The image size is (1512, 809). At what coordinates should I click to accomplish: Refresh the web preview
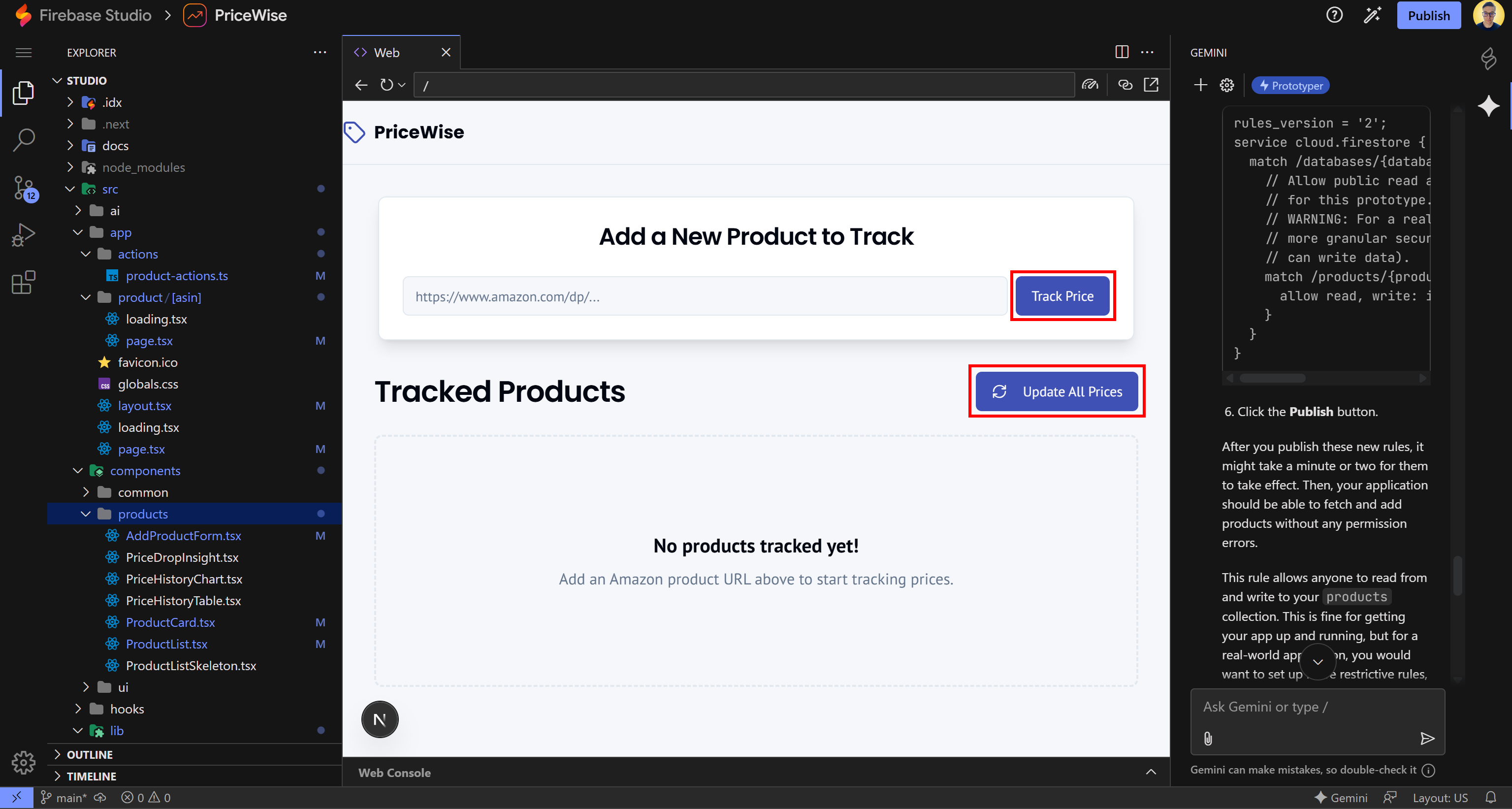(386, 85)
